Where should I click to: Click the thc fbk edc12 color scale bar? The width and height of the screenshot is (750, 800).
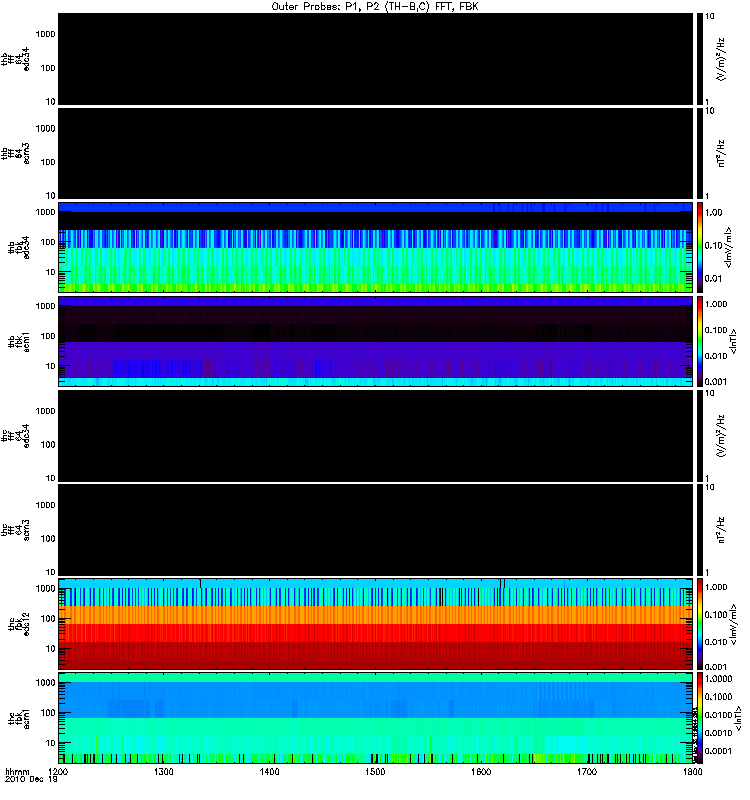click(x=700, y=624)
